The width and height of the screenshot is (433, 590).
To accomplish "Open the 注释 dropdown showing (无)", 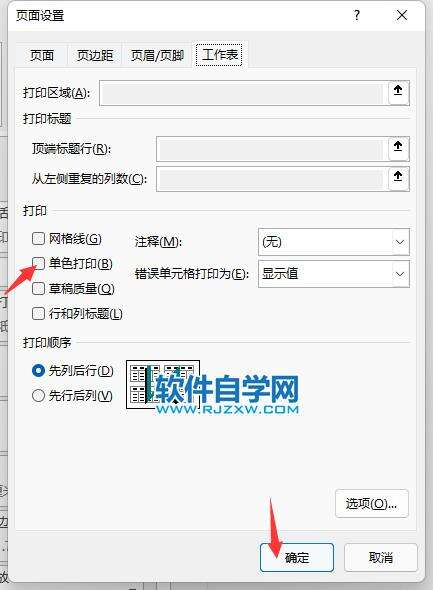I will 334,242.
